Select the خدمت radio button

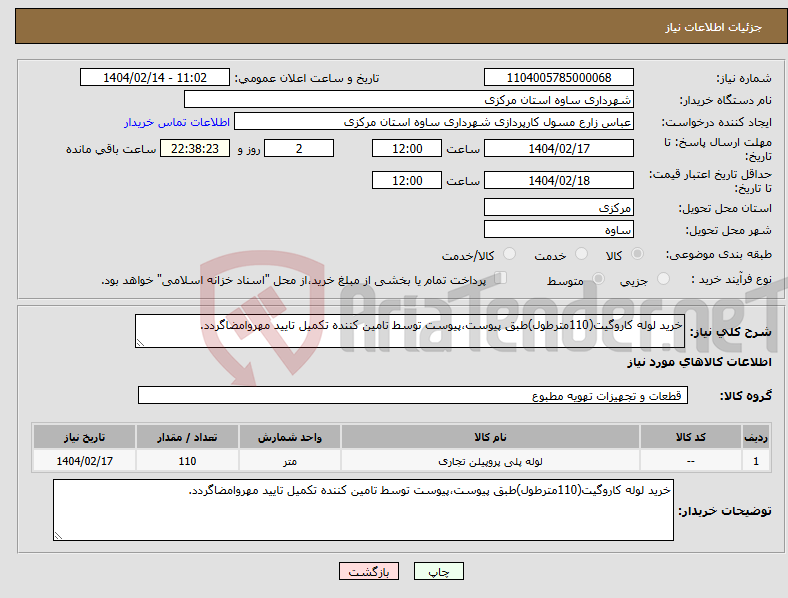(581, 254)
